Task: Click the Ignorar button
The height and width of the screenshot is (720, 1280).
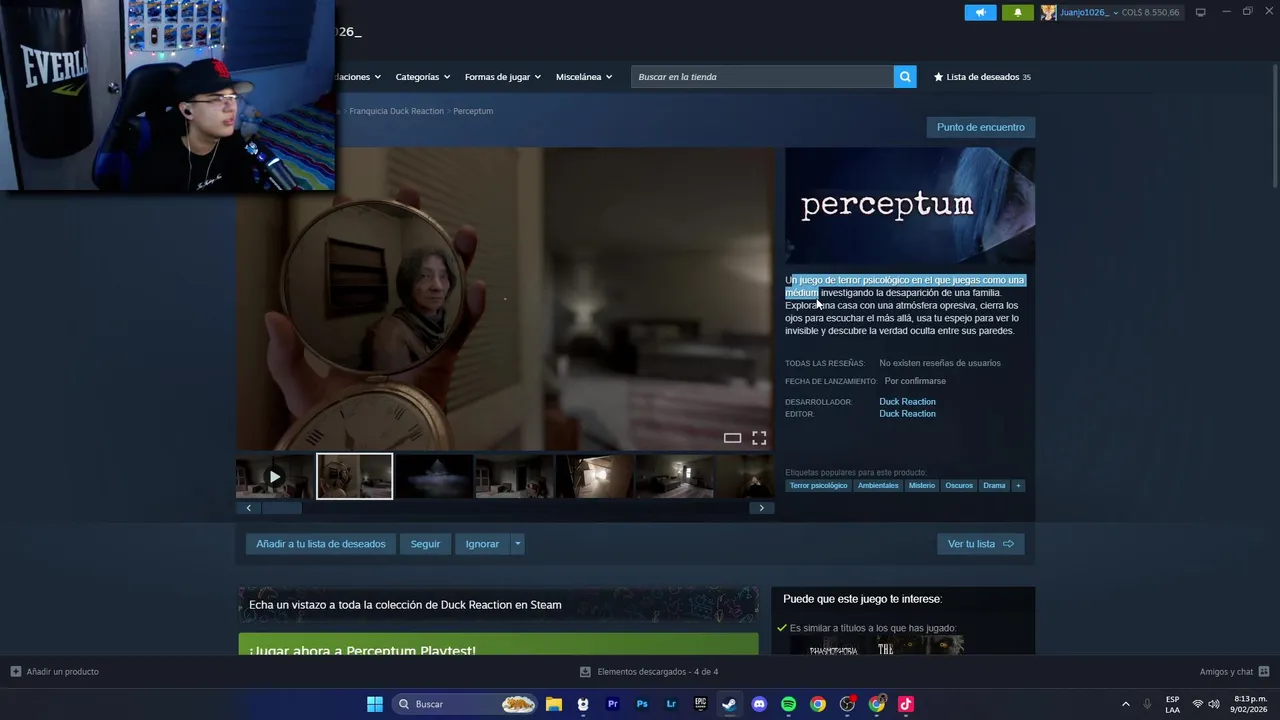Action: pos(482,544)
